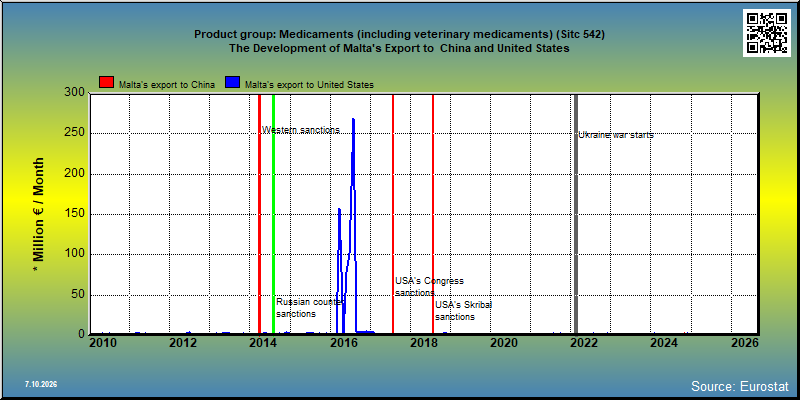Click the 2022 label on the x-axis
800x400 pixels.
[x=584, y=343]
